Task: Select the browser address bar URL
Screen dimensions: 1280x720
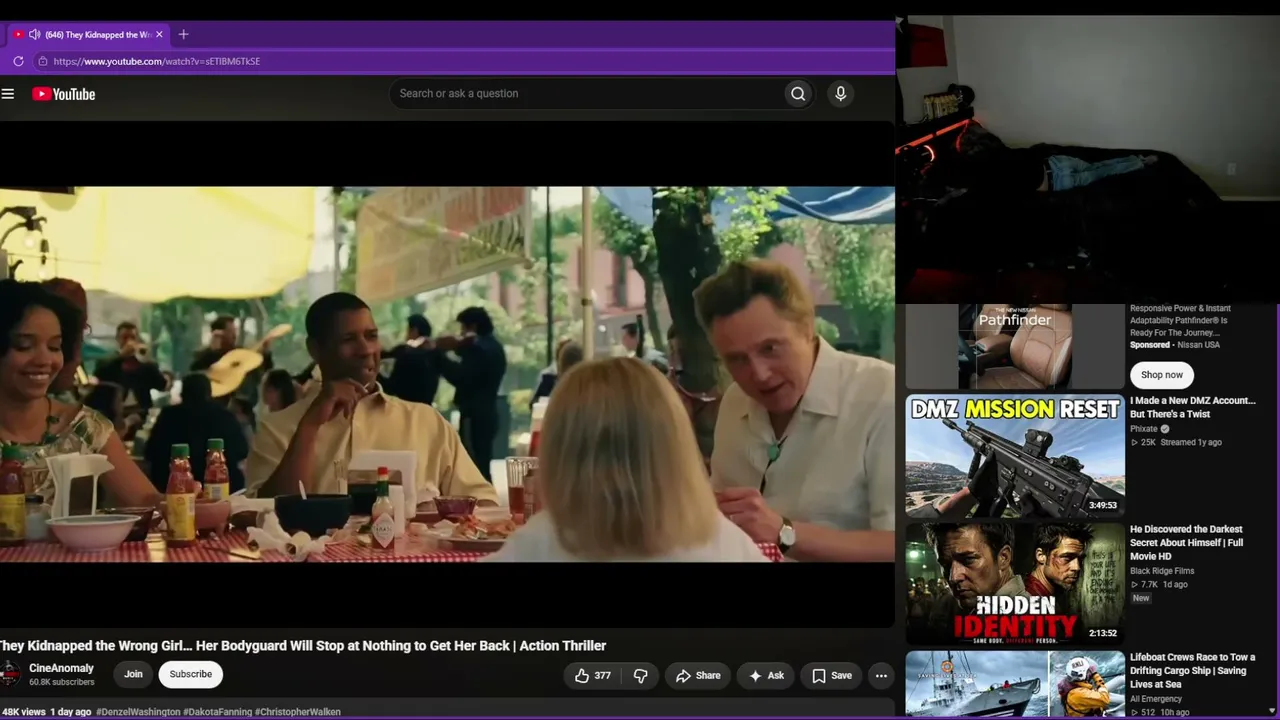Action: click(157, 61)
